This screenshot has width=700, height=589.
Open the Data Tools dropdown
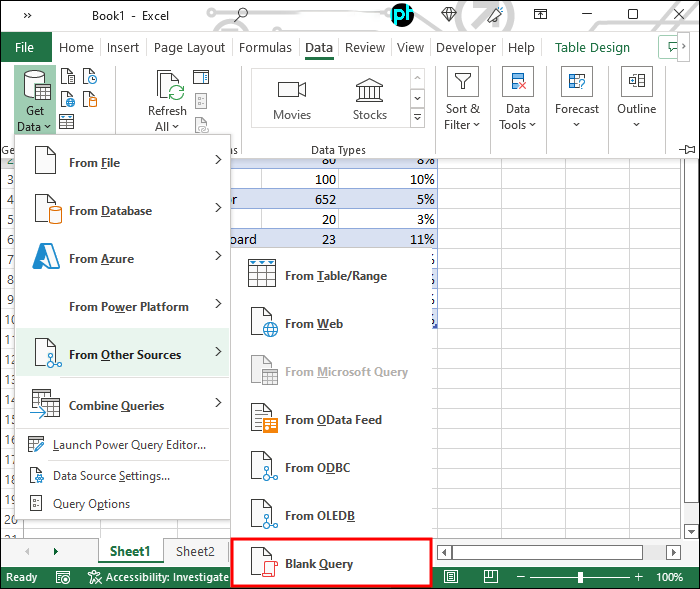(517, 100)
